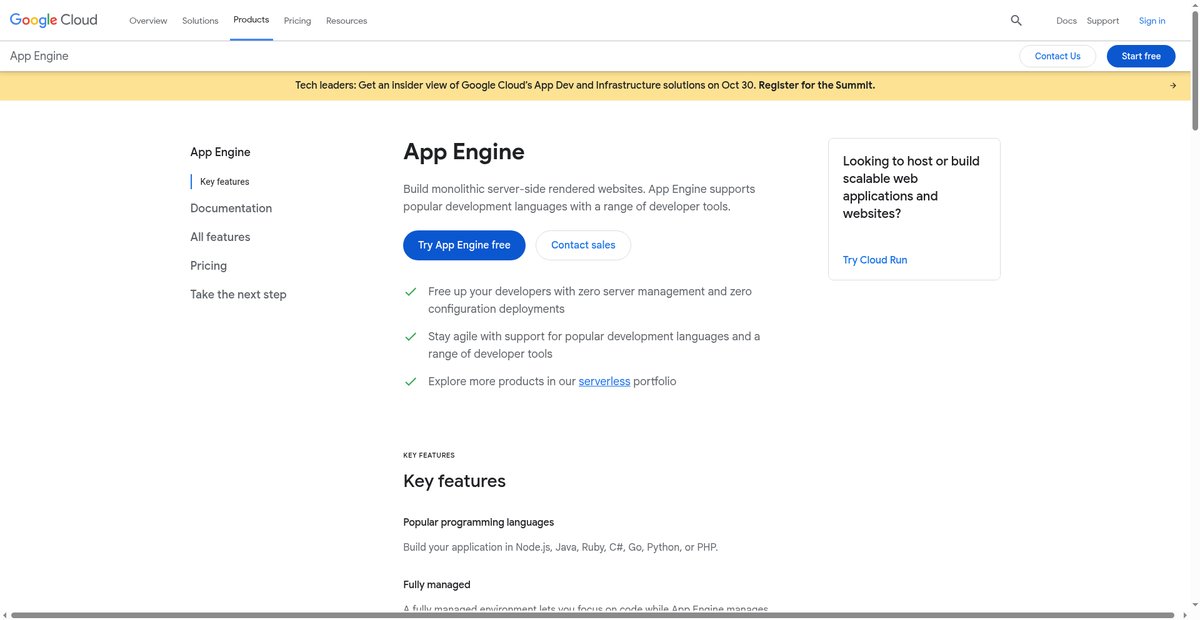Open the Solutions menu
The height and width of the screenshot is (620, 1200).
pyautogui.click(x=200, y=21)
